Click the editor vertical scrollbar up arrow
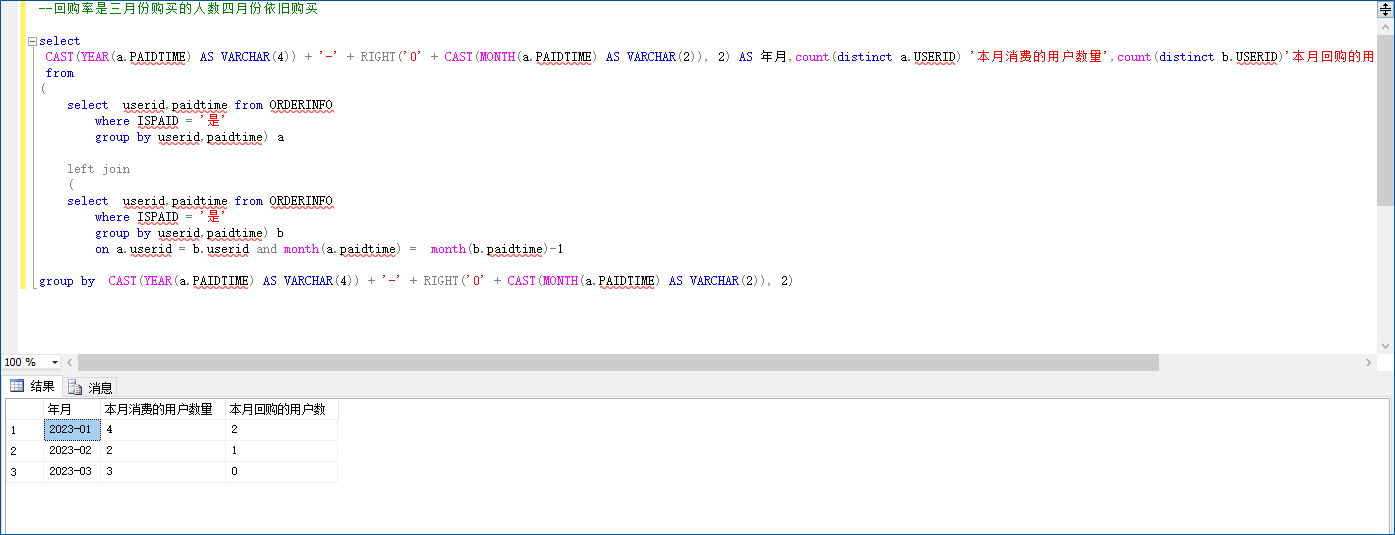1395x535 pixels. 1385,25
